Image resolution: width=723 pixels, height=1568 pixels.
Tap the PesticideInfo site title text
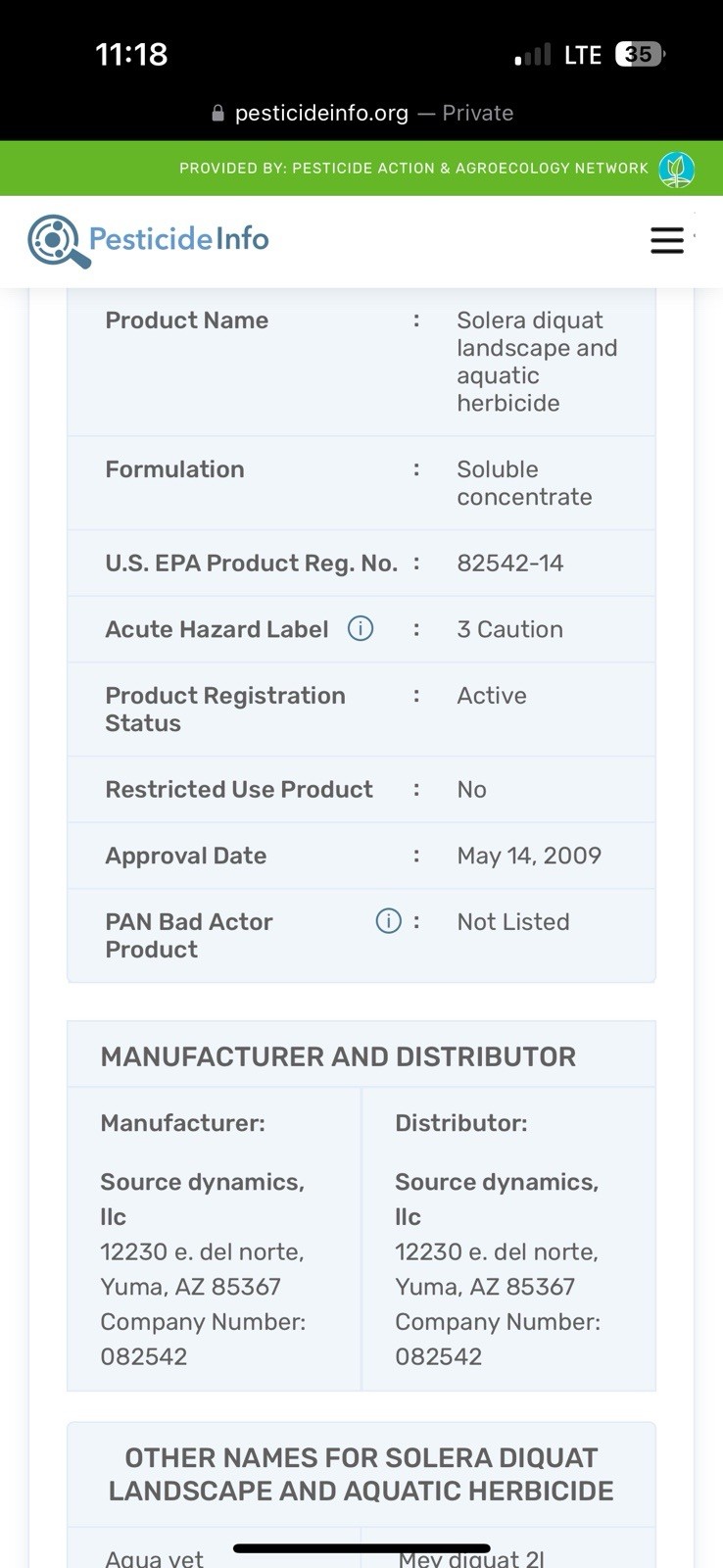(x=178, y=238)
